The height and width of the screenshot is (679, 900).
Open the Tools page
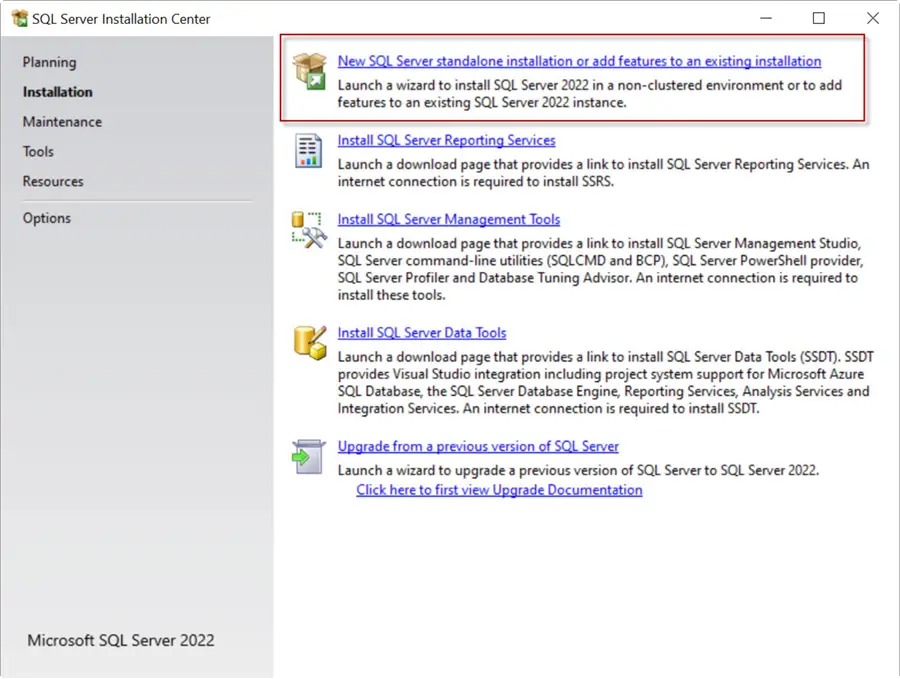tap(38, 152)
